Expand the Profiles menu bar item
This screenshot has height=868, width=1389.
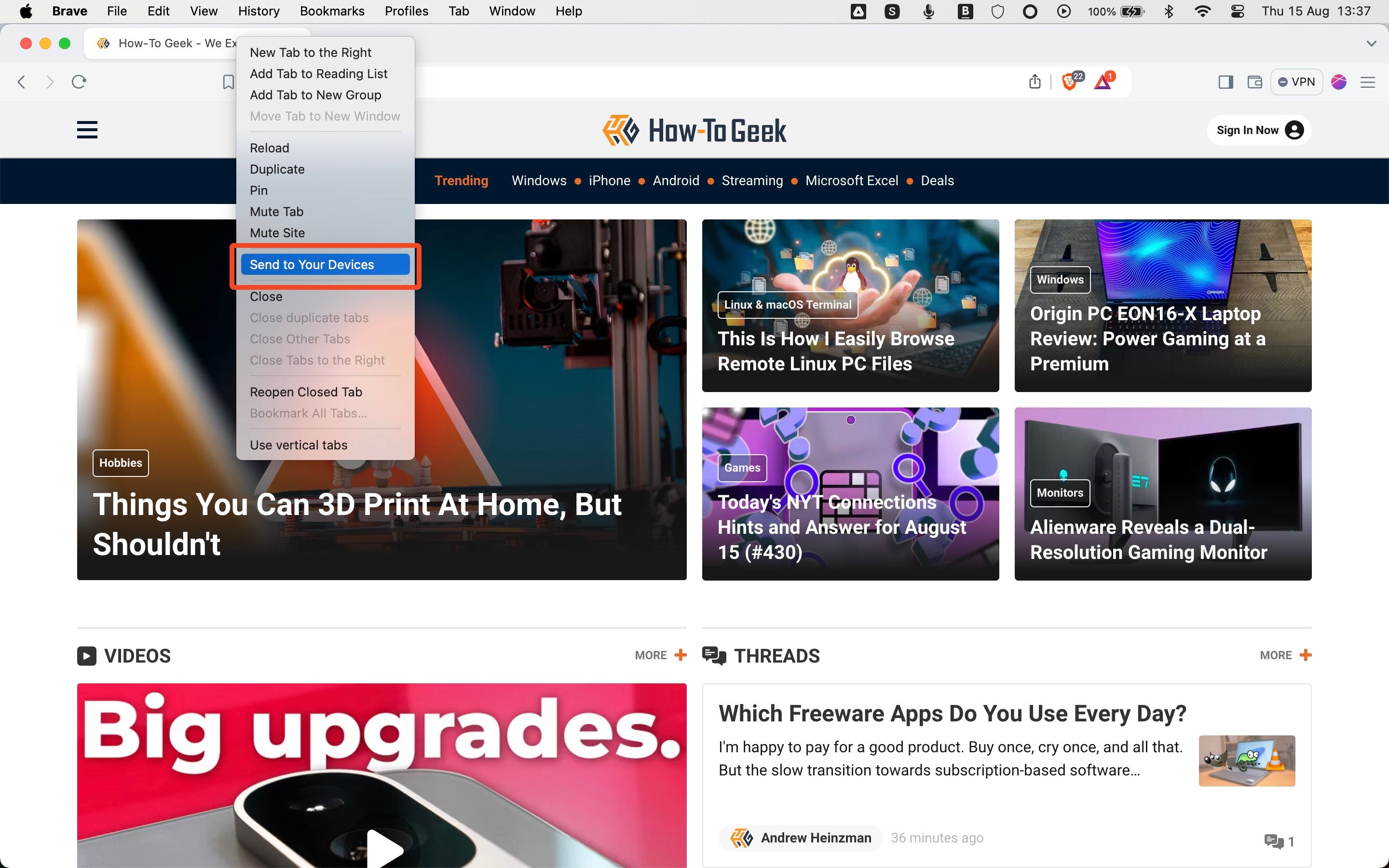tap(407, 12)
